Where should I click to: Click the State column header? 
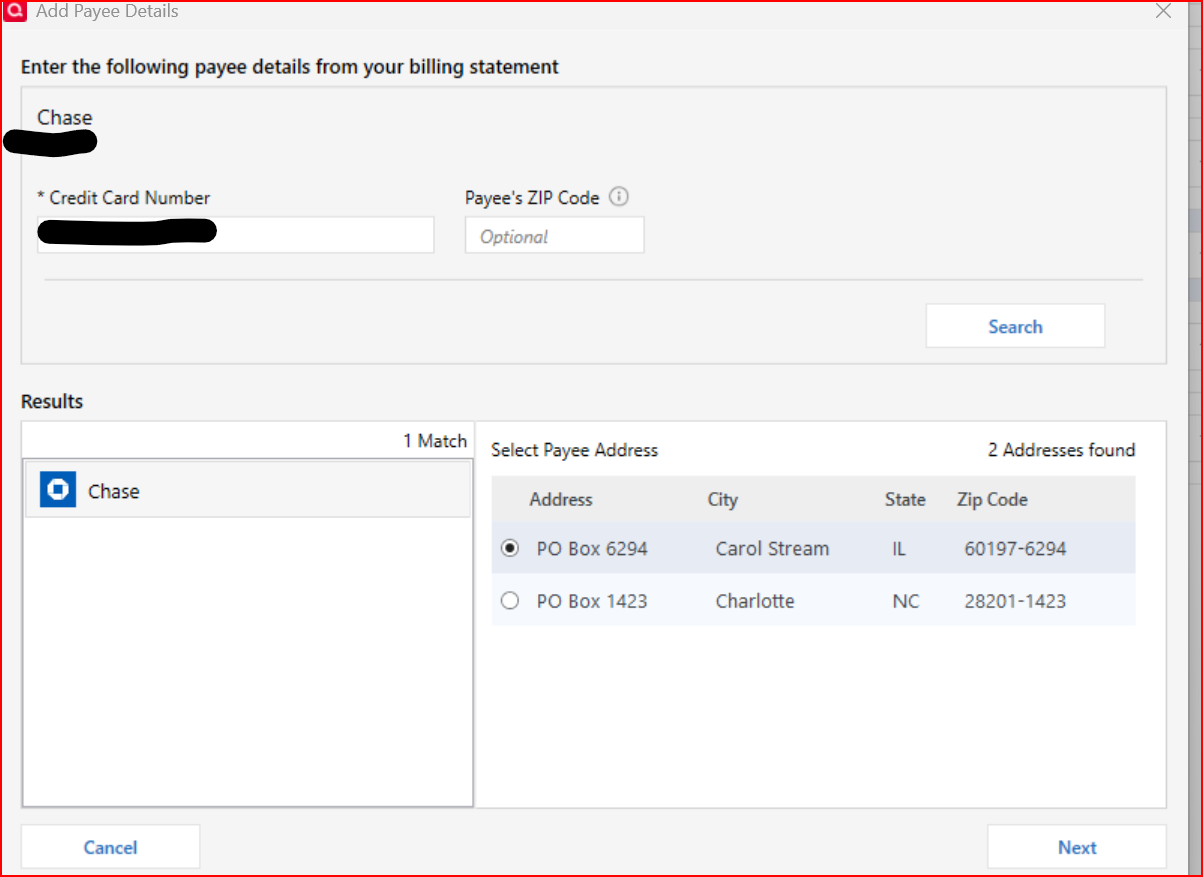(x=905, y=500)
